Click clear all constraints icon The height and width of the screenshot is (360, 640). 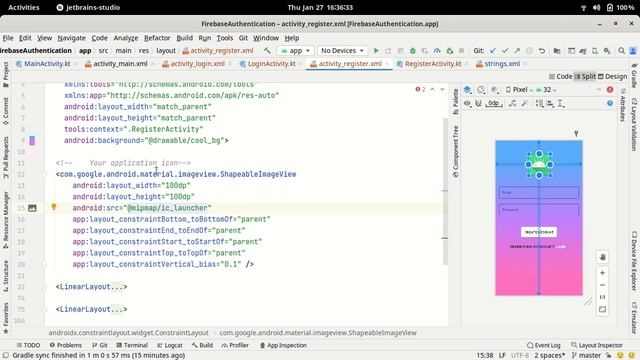tap(513, 104)
